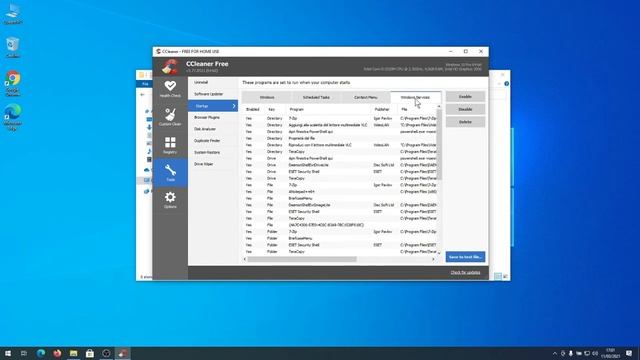
Task: Select Disk Analyzer in Tools list
Action: [x=213, y=129]
